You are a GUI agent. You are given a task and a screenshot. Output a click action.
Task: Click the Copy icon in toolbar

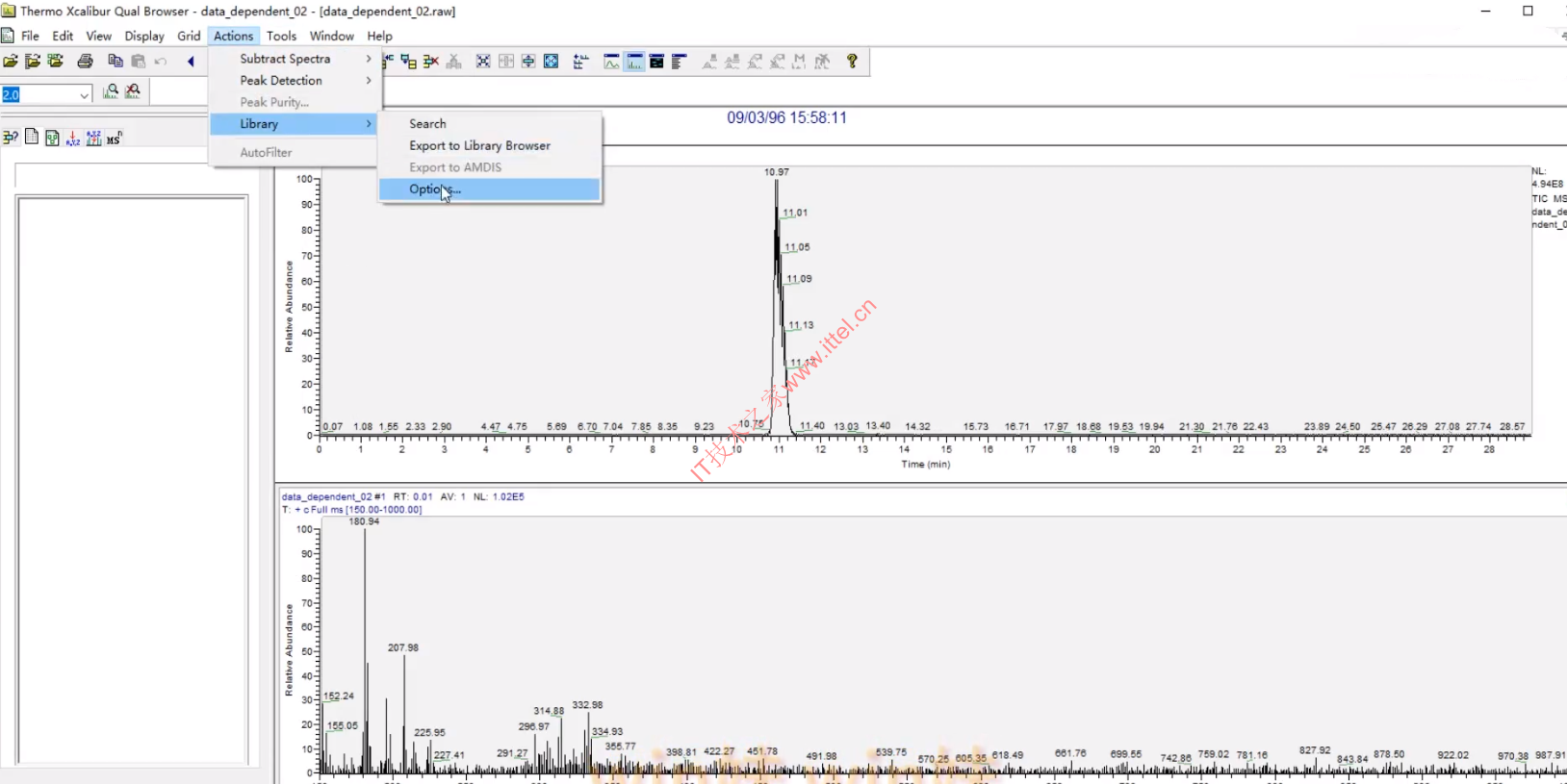(x=116, y=62)
